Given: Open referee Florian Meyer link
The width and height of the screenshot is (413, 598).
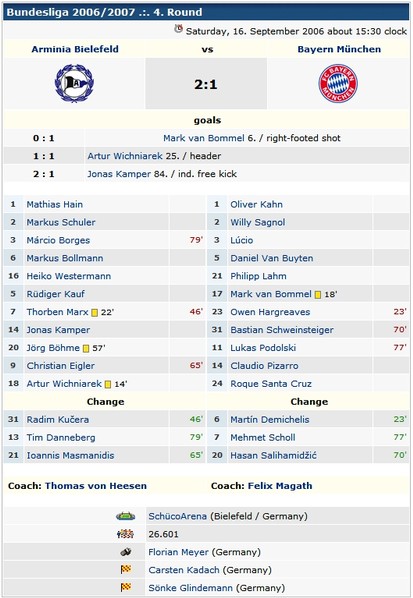Looking at the screenshot, I should click(x=178, y=552).
